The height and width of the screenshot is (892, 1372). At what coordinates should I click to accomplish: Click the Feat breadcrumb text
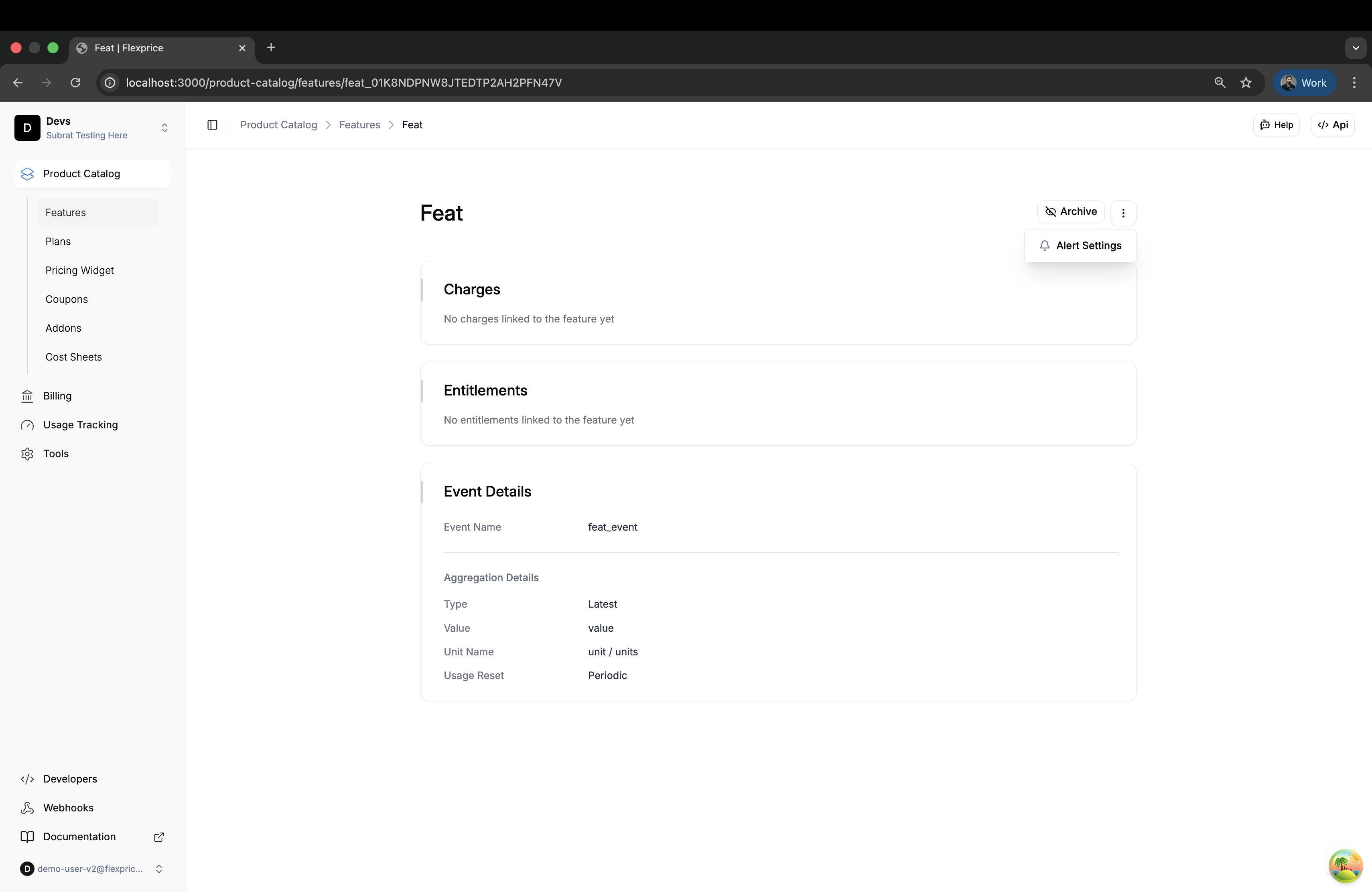click(x=412, y=125)
